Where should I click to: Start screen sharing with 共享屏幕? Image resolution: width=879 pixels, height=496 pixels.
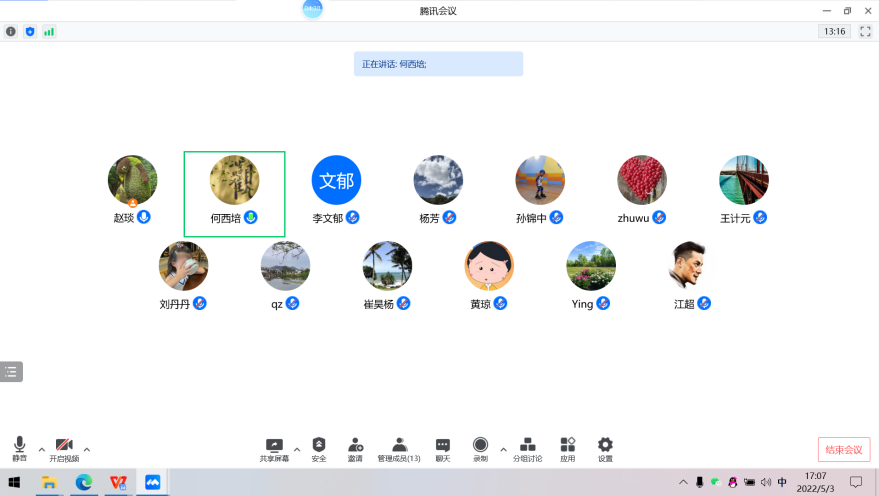(x=274, y=448)
